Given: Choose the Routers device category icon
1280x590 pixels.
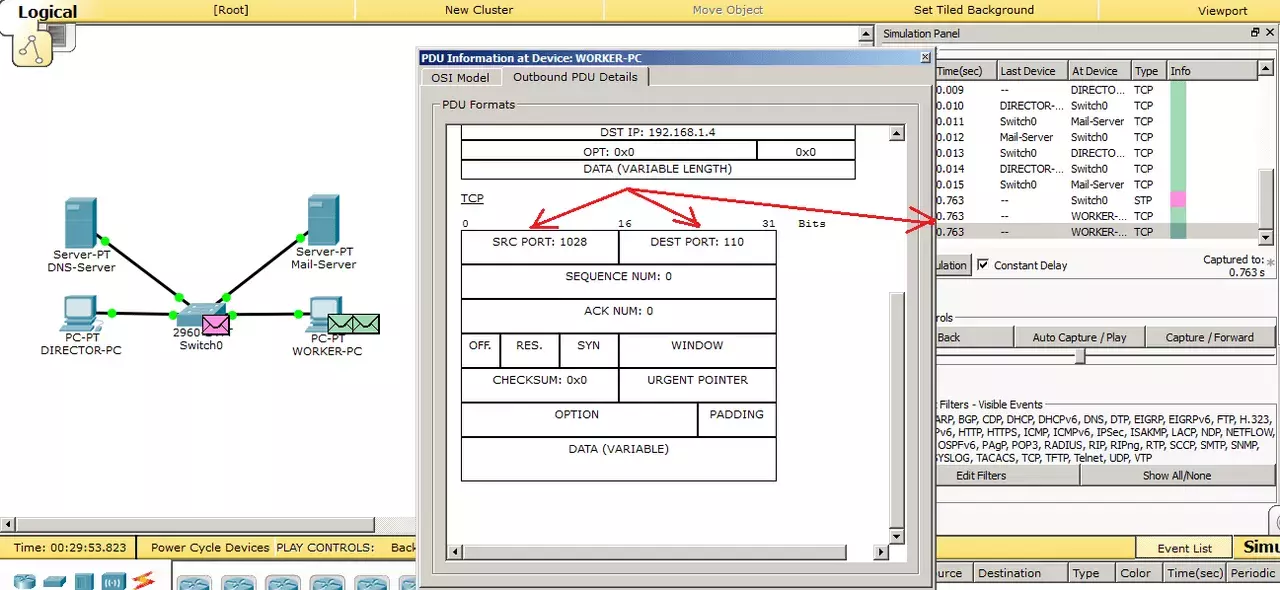Looking at the screenshot, I should pyautogui.click(x=24, y=581).
